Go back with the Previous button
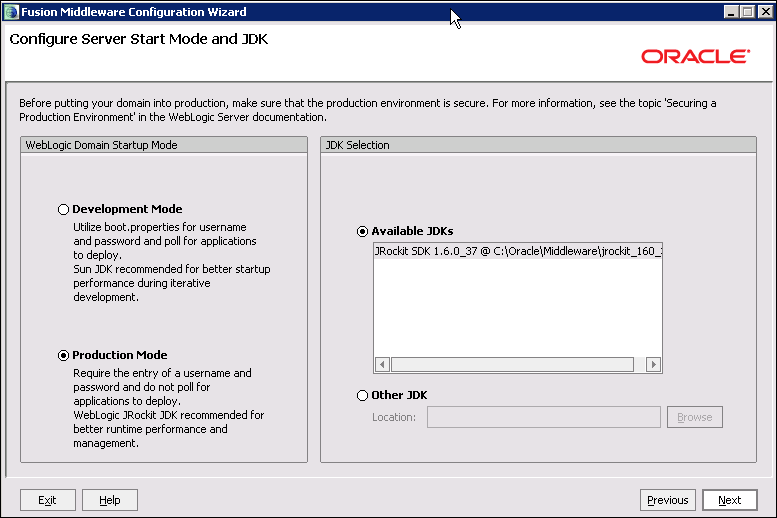Viewport: 777px width, 518px height. 667,500
